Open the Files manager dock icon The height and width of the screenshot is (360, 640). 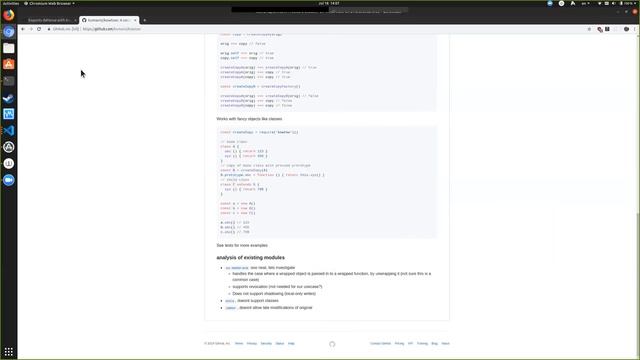pos(9,48)
